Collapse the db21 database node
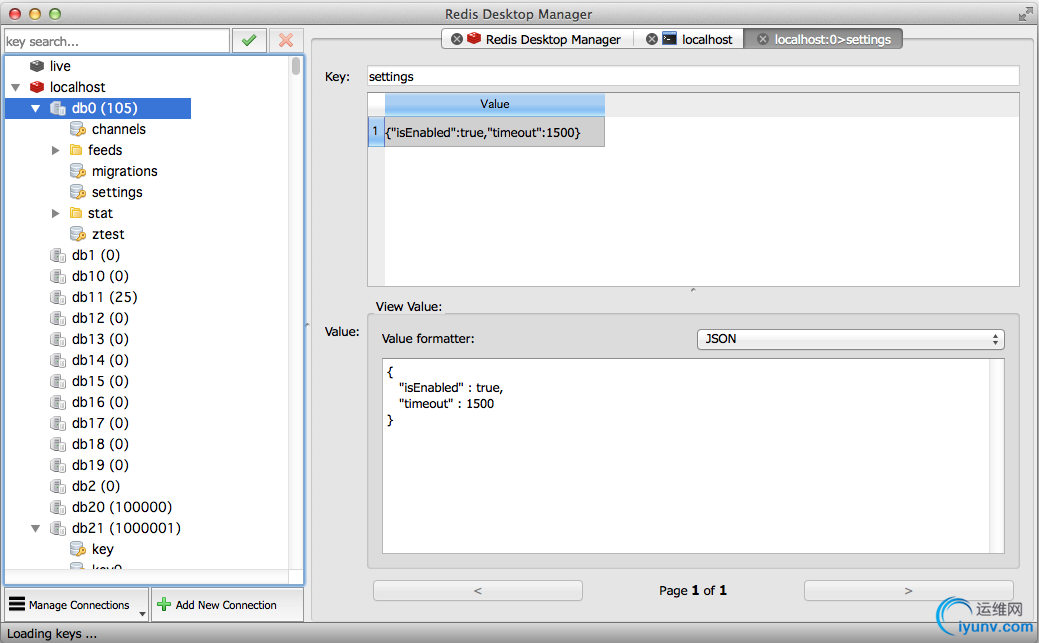1039x643 pixels. point(36,528)
